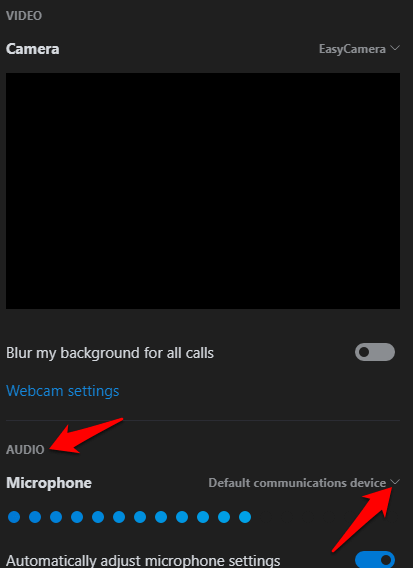This screenshot has height=568, width=413.
Task: Click the sixth microphone level dot
Action: click(119, 517)
